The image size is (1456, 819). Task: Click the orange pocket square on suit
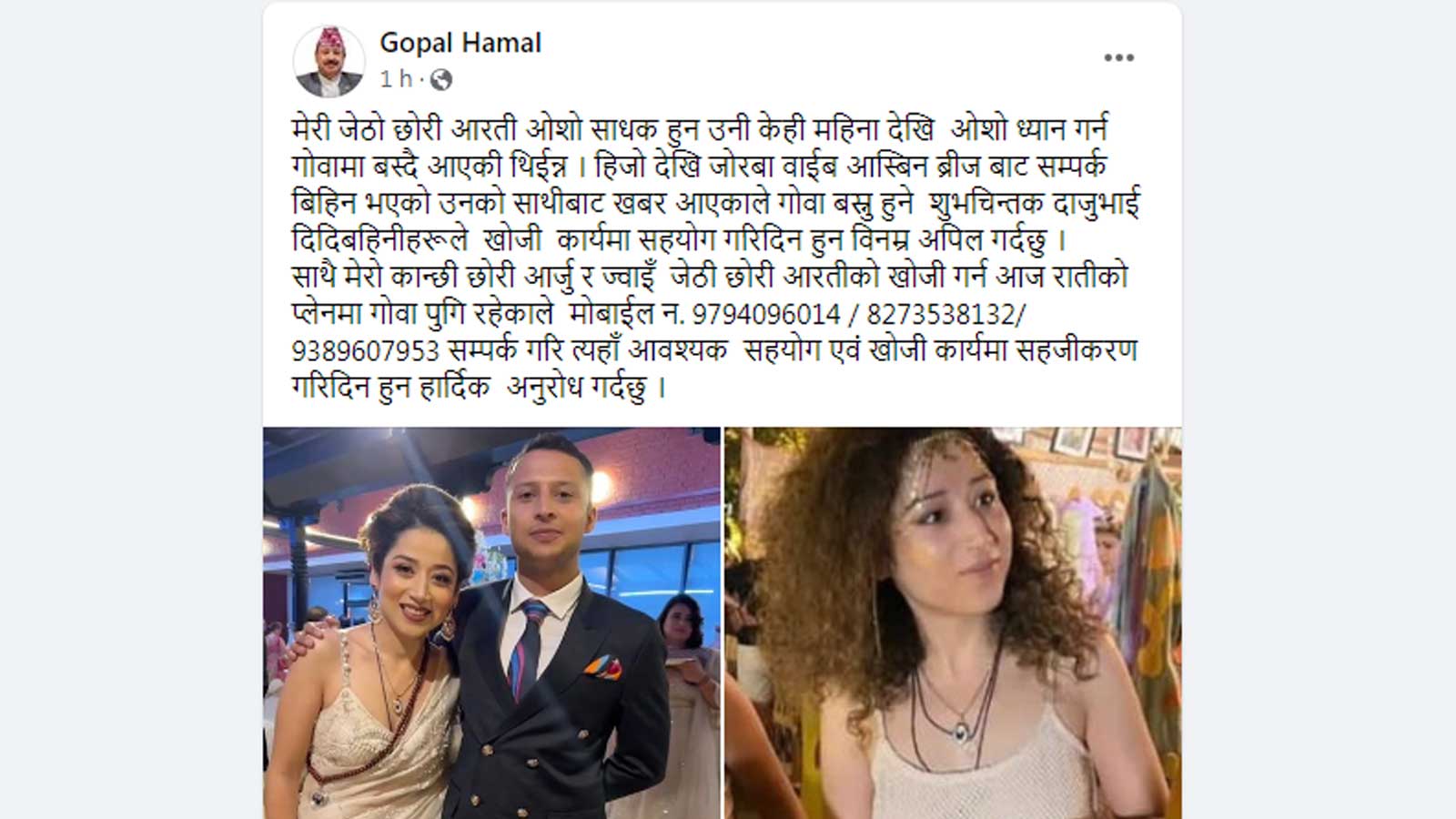click(603, 668)
